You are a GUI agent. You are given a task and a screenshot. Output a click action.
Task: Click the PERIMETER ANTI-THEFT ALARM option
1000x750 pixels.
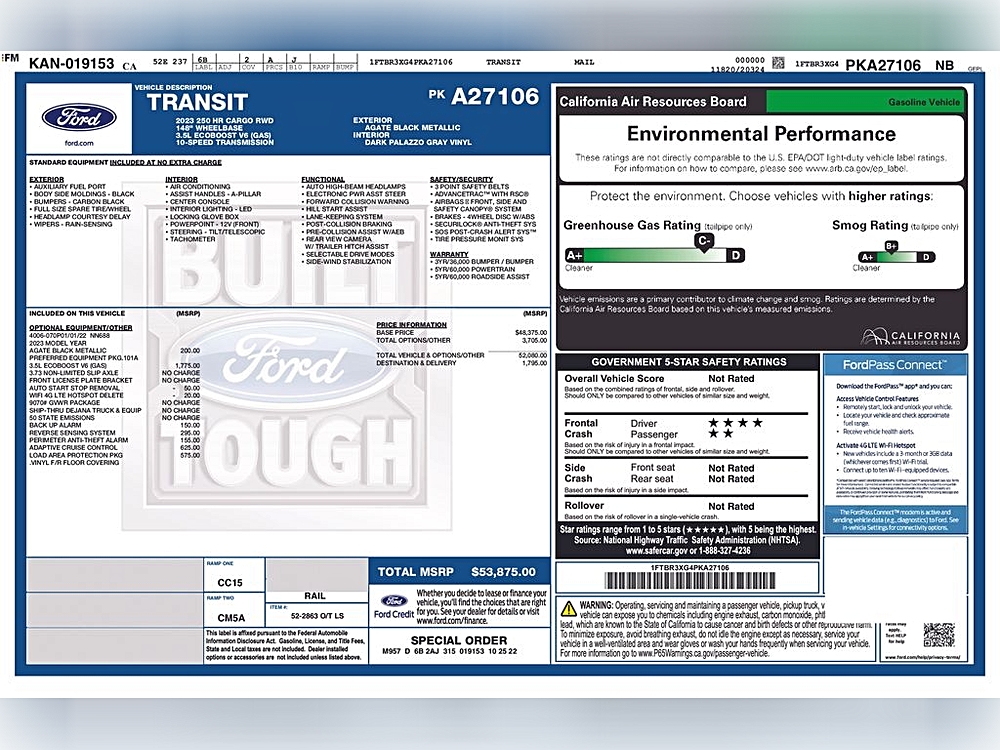point(114,440)
